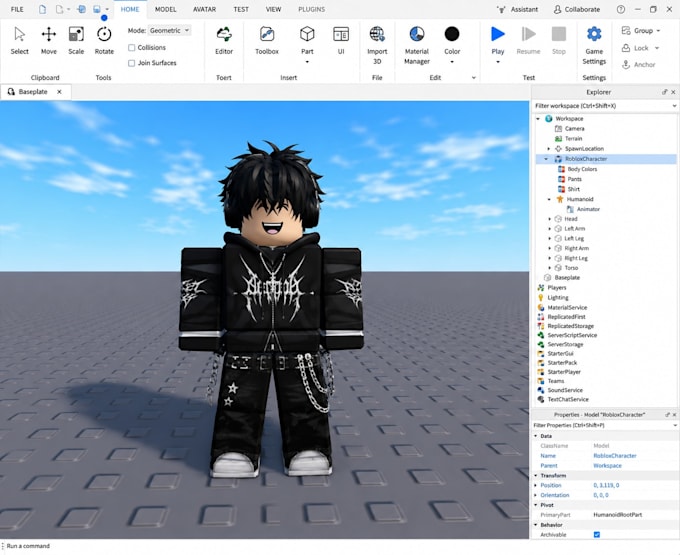Open the Mode Geometric dropdown
The width and height of the screenshot is (680, 555).
169,30
